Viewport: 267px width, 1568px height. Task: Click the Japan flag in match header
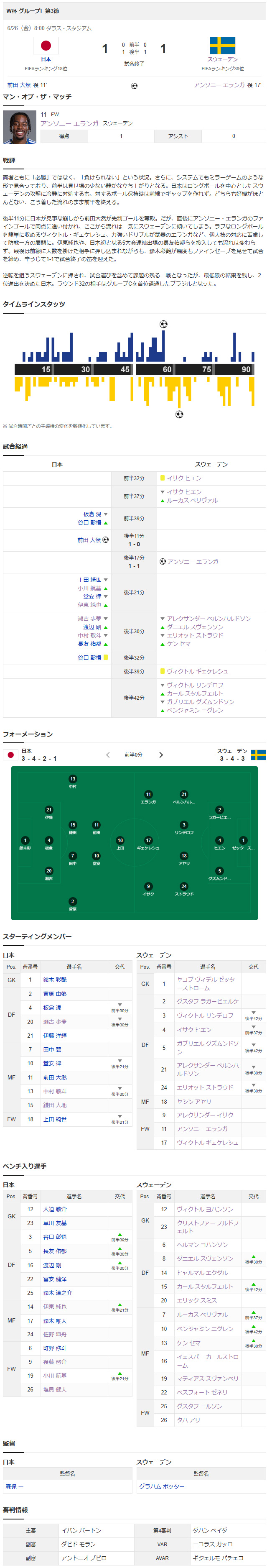pyautogui.click(x=46, y=45)
